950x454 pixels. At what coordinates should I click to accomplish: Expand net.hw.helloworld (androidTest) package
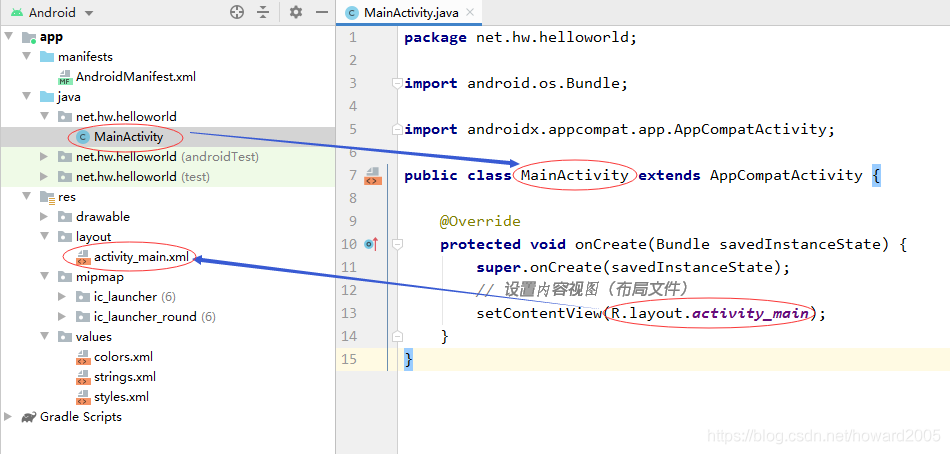click(44, 157)
